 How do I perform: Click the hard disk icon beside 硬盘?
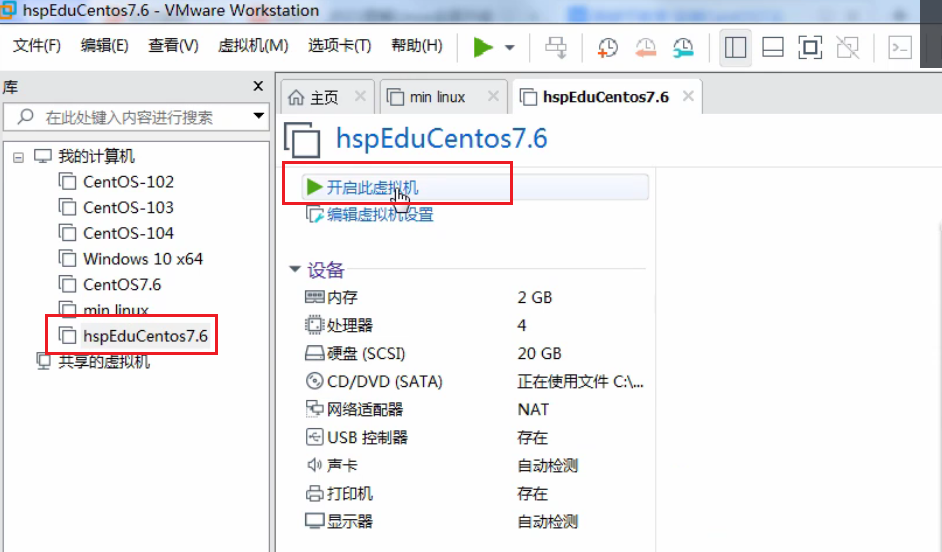[x=314, y=353]
